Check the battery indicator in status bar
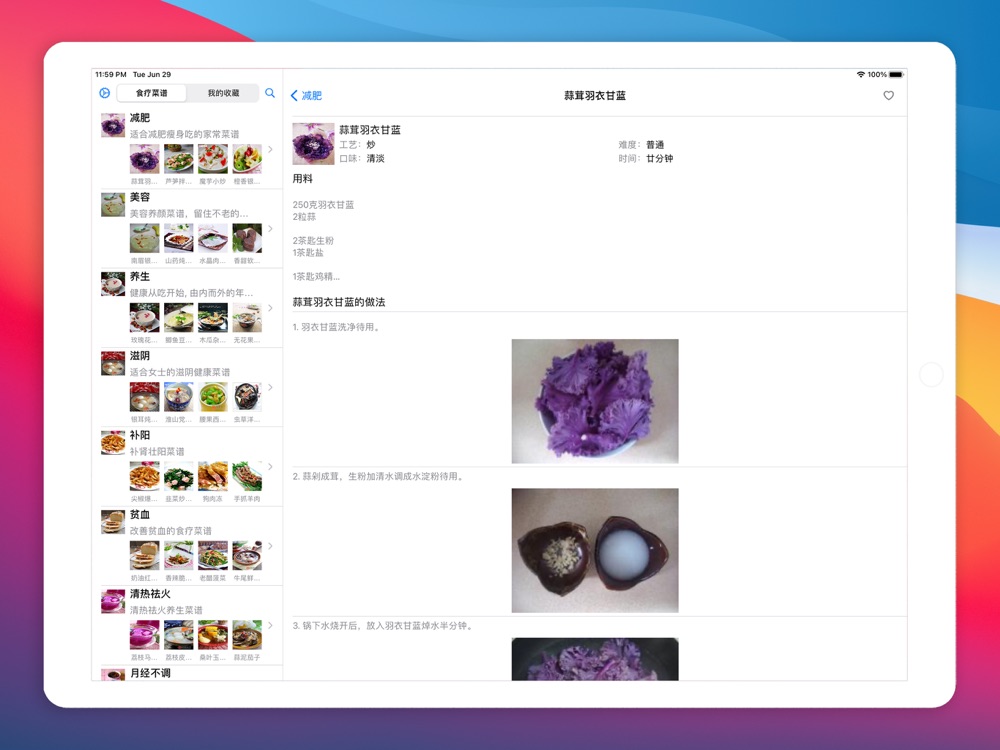Viewport: 1000px width, 750px height. click(x=896, y=75)
